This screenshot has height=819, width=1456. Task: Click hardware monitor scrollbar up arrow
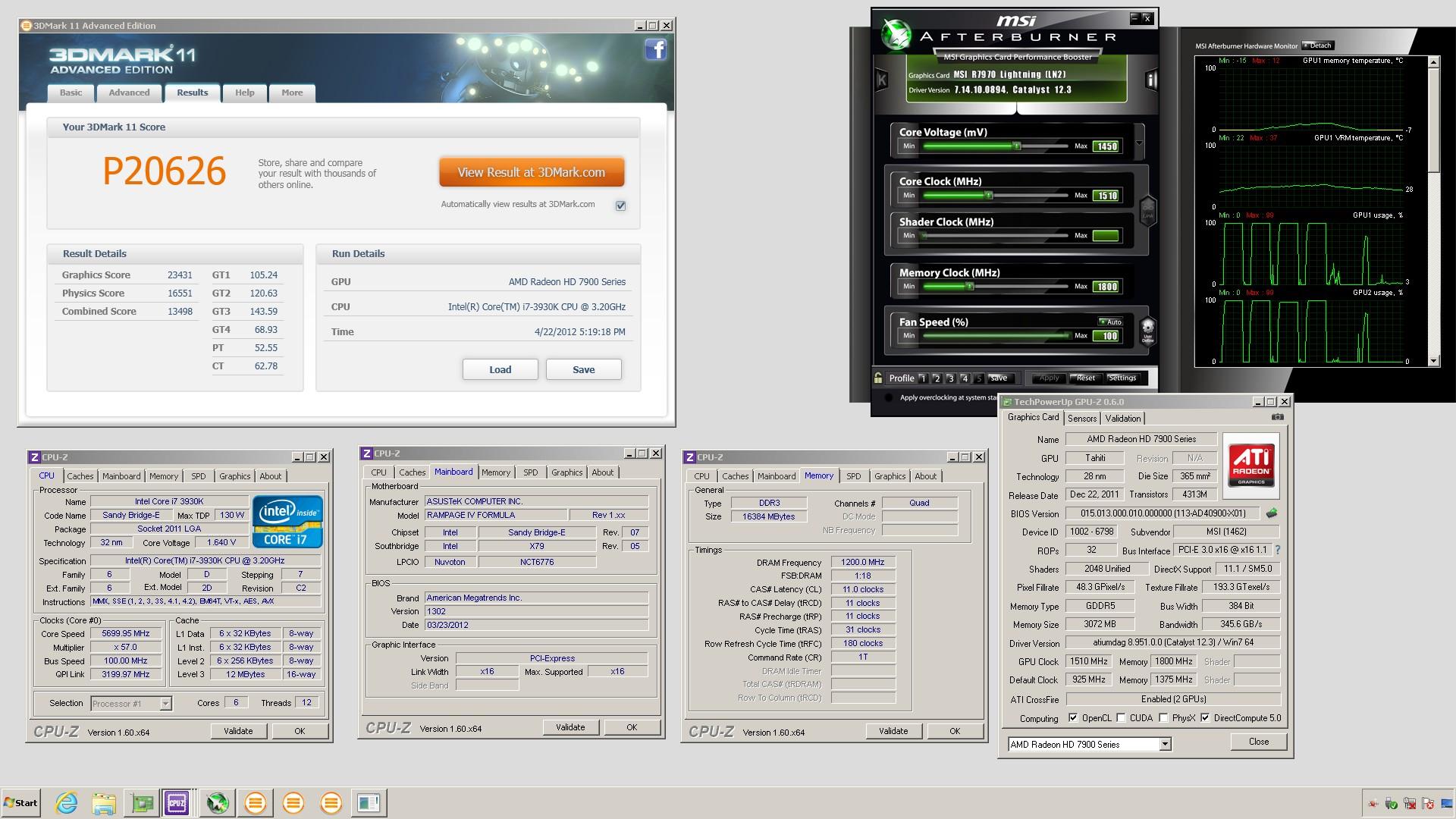point(1433,63)
